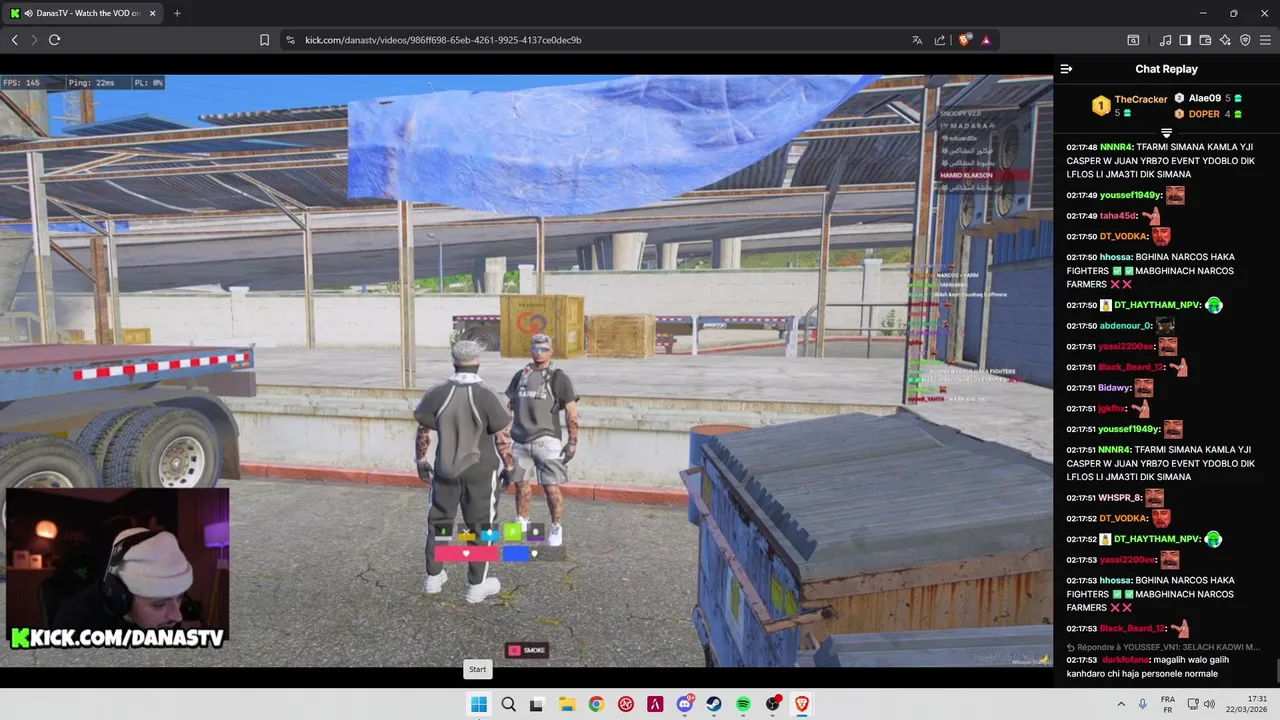Open Adobe Acrobat from taskbar
The height and width of the screenshot is (720, 1280).
point(655,704)
